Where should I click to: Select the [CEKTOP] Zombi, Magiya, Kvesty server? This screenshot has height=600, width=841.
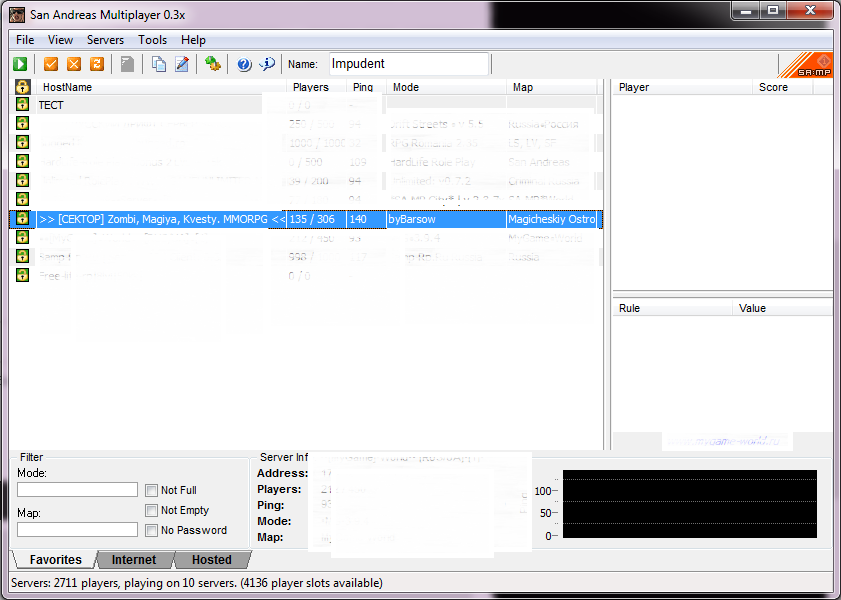pyautogui.click(x=163, y=219)
